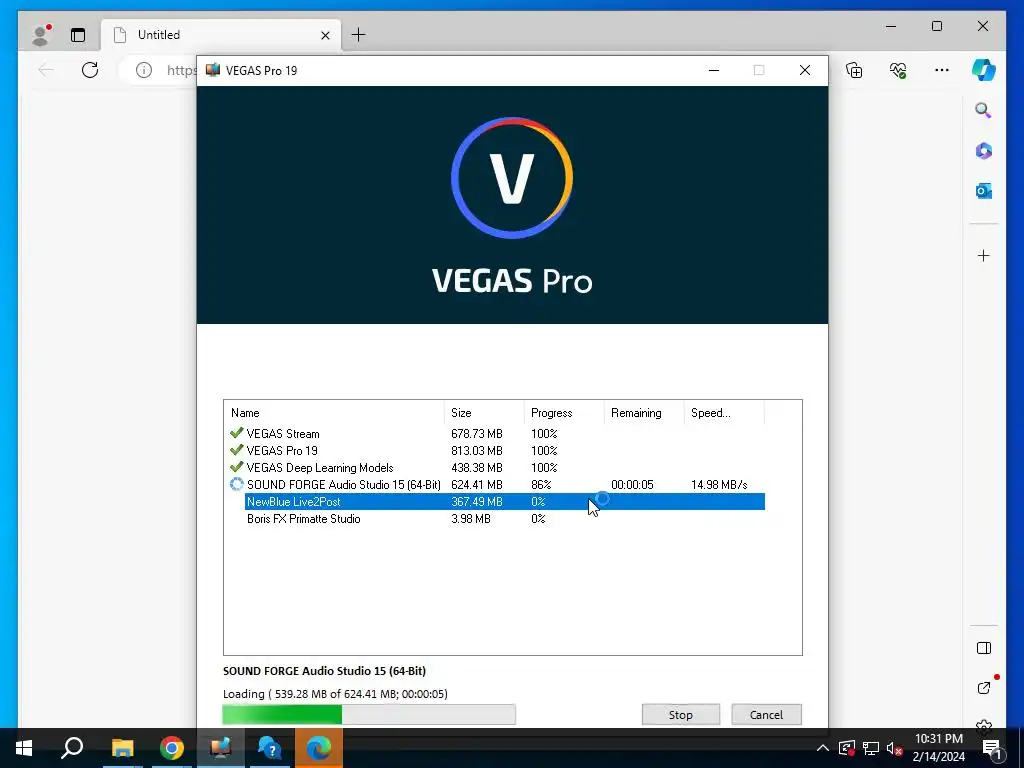Open Google Chrome from taskbar
The width and height of the screenshot is (1024, 768).
pos(172,748)
